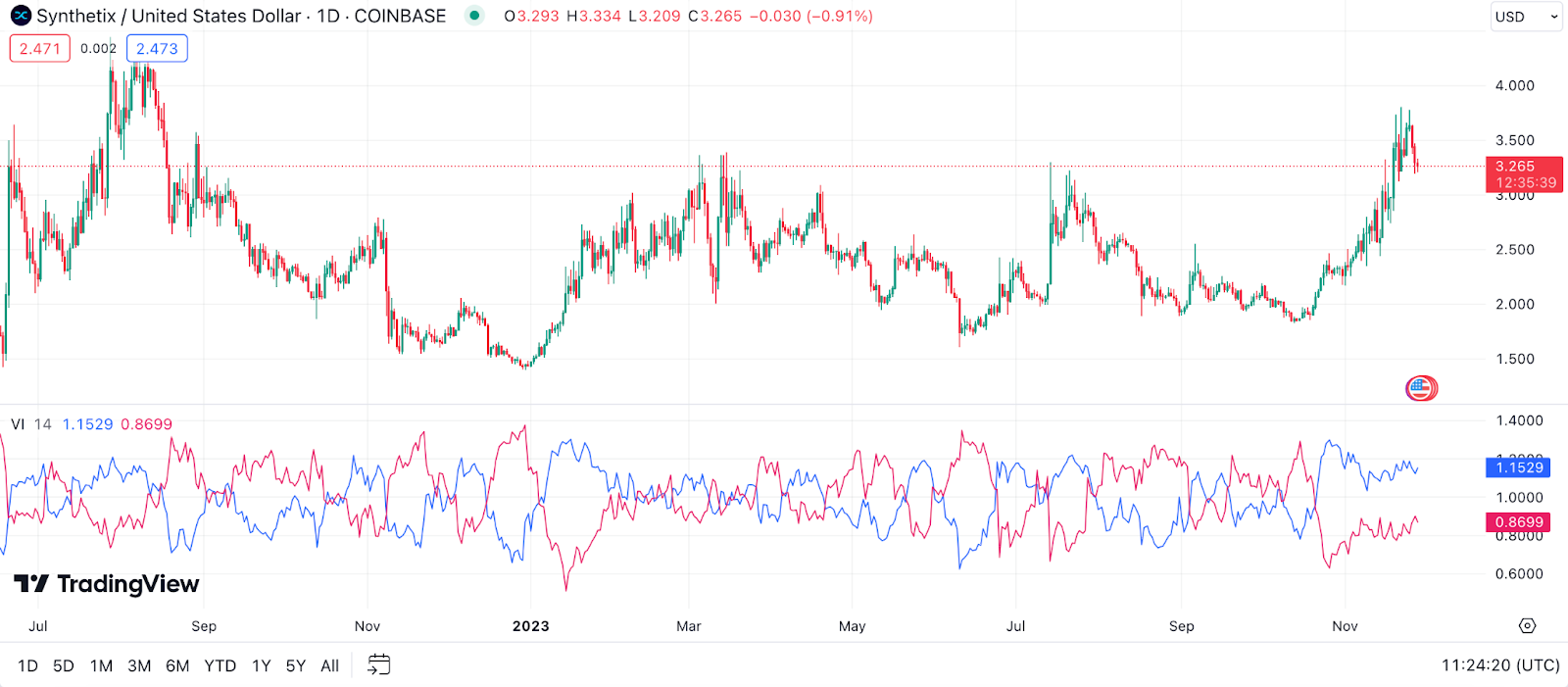Click the red sell price 2.471
The image size is (1568, 687).
coord(40,48)
